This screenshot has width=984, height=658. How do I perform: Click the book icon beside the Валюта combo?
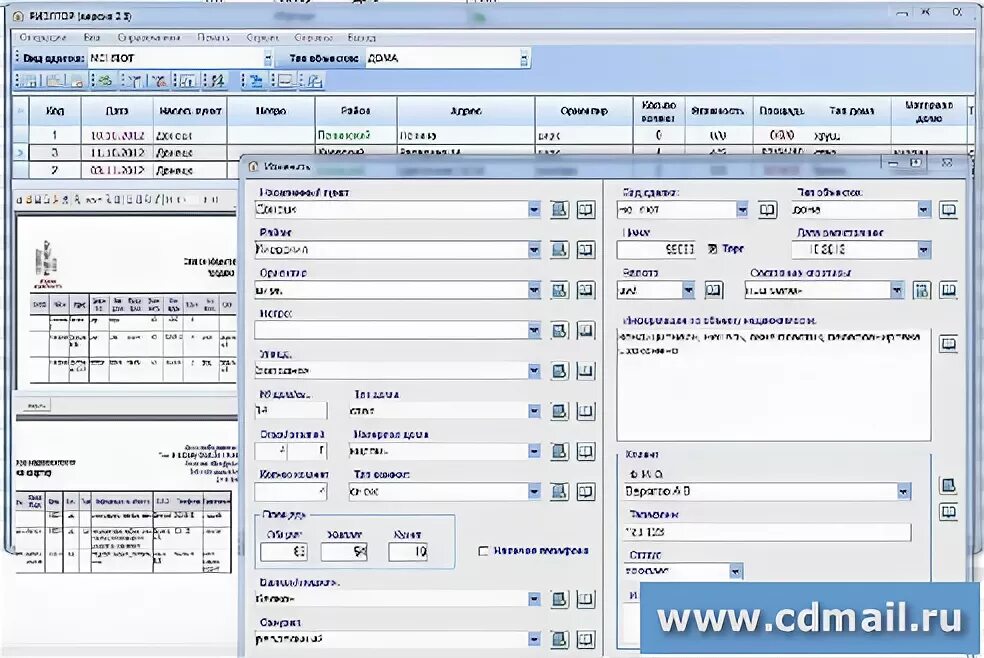[714, 290]
